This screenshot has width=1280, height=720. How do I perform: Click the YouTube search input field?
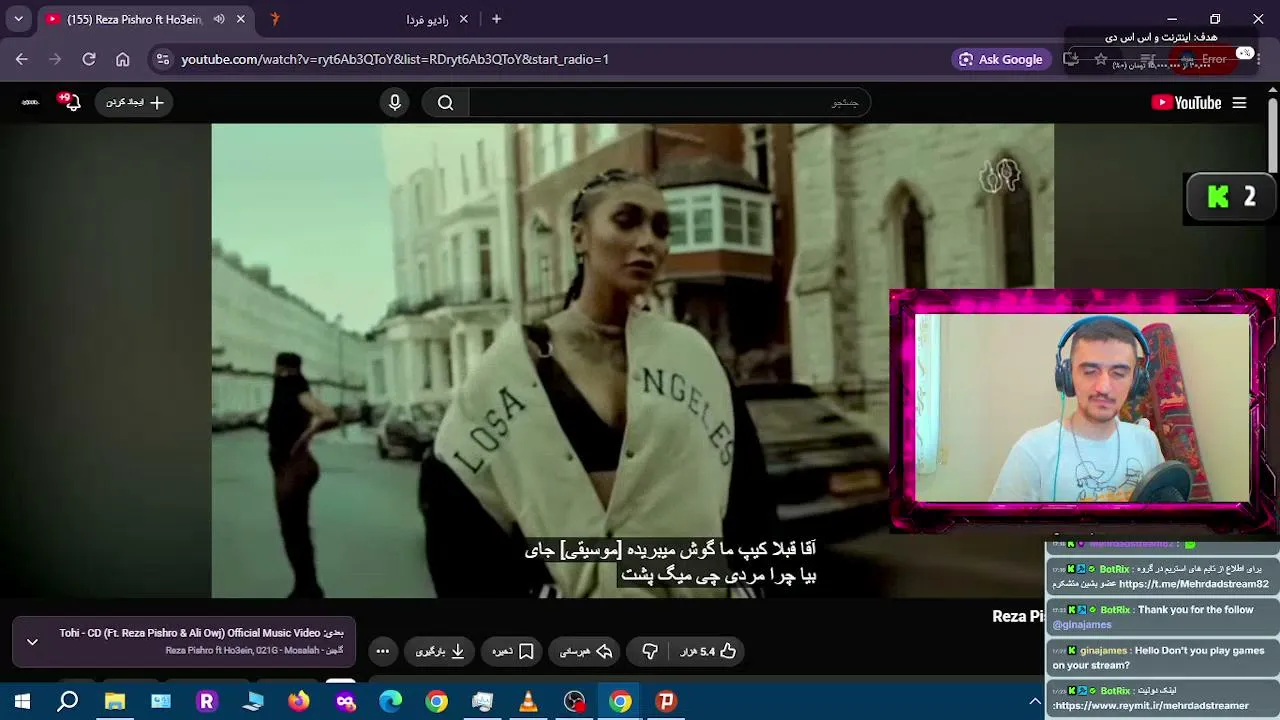tap(669, 102)
